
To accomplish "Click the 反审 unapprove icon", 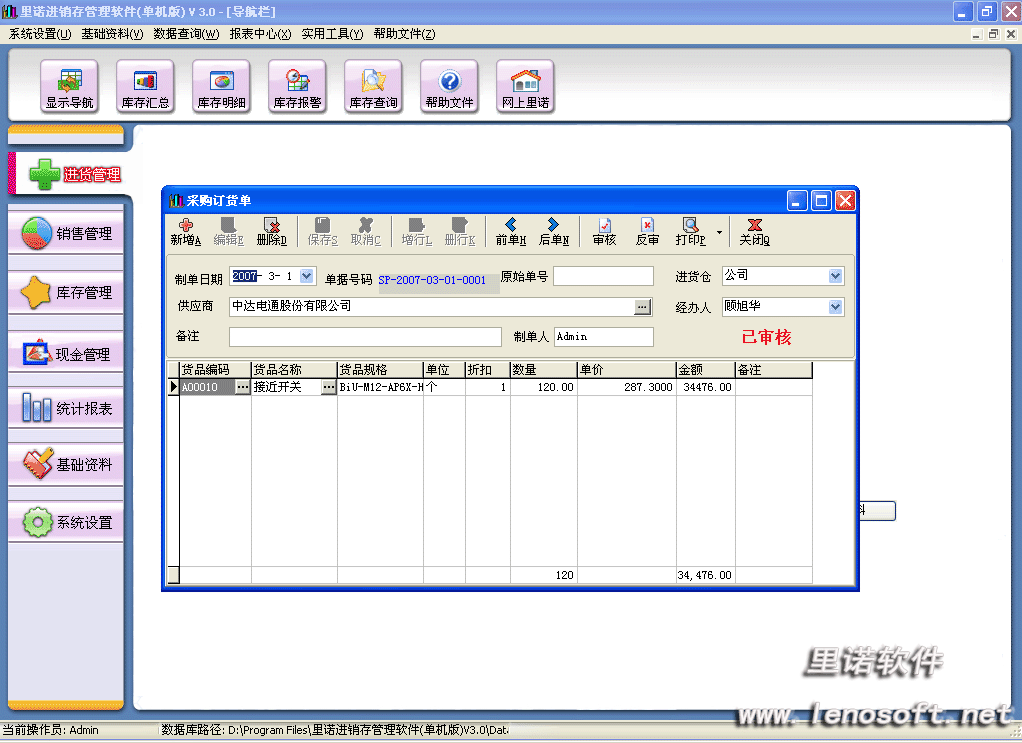I will (647, 232).
